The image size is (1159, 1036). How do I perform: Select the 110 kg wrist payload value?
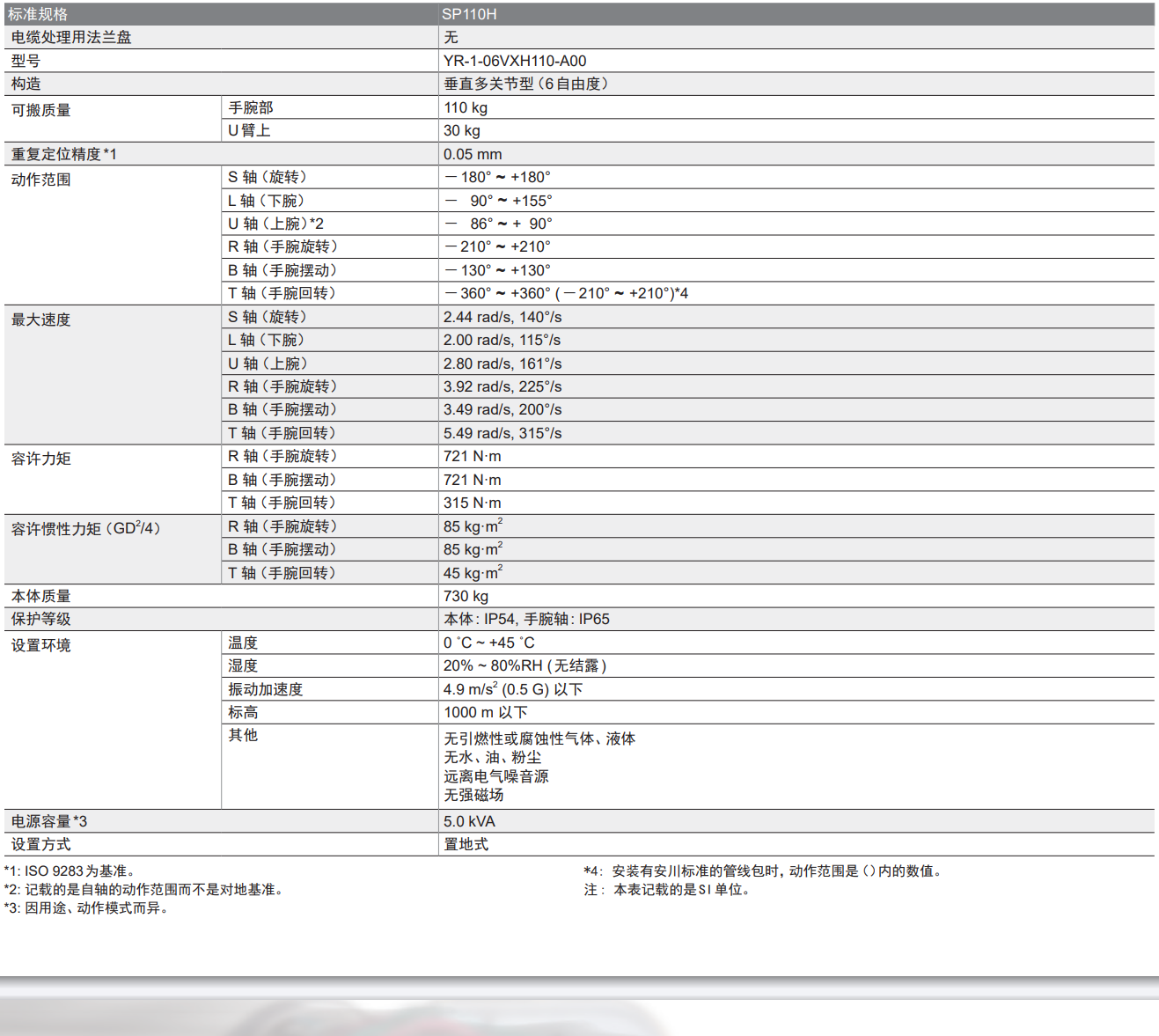click(466, 107)
